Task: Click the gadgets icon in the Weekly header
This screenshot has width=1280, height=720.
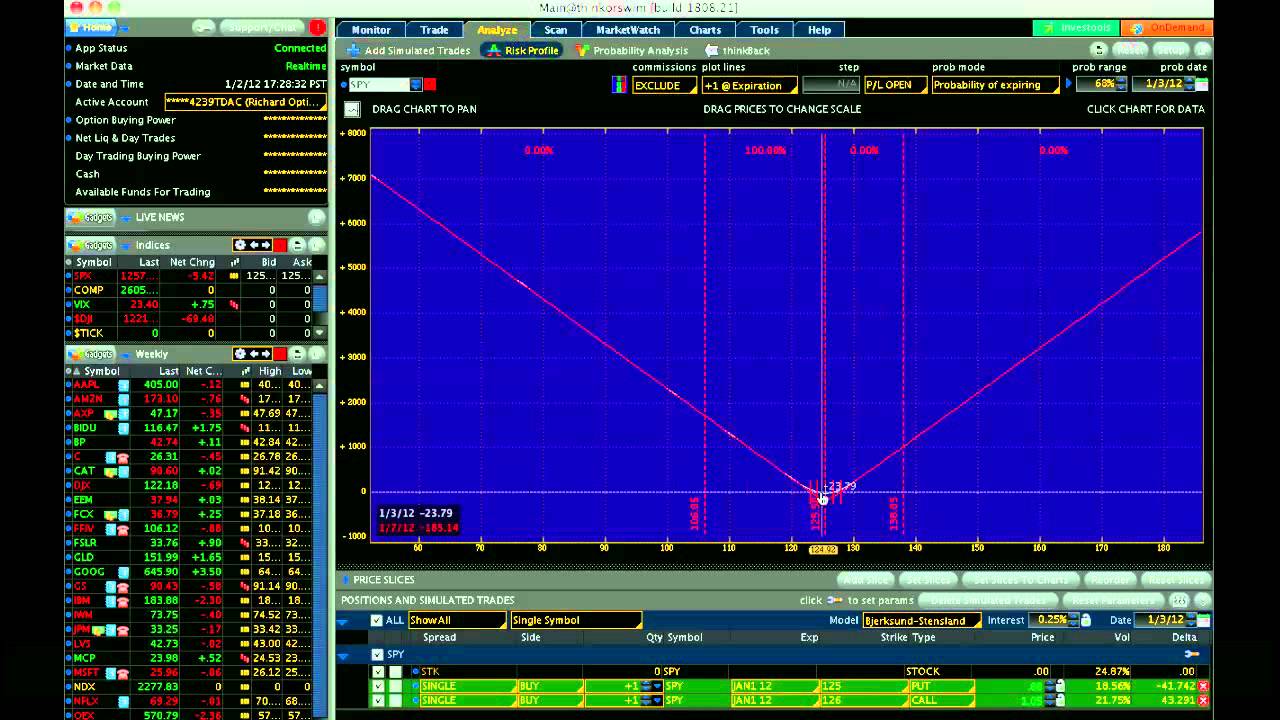Action: (x=91, y=354)
